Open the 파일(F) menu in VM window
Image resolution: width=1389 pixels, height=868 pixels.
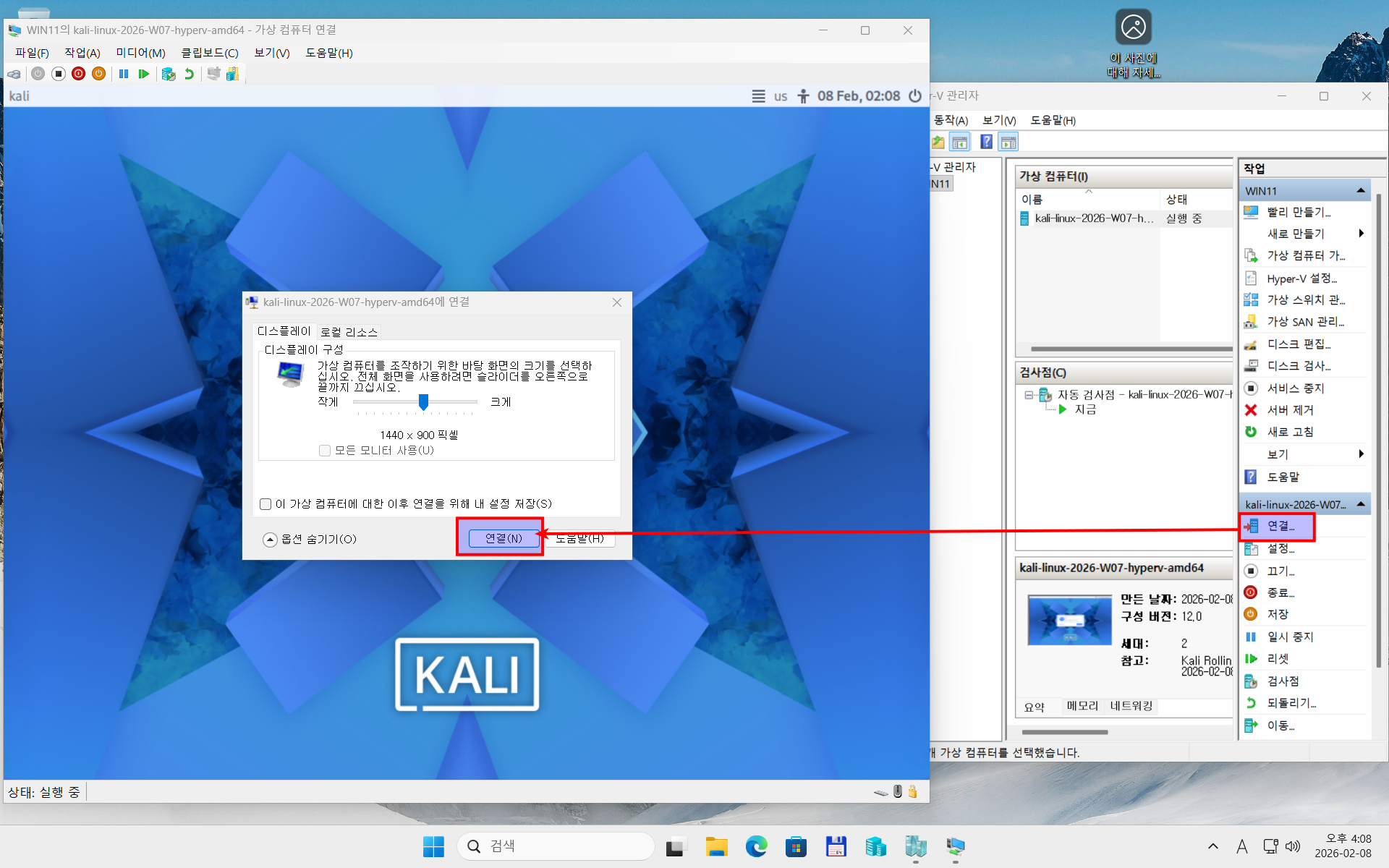click(32, 53)
